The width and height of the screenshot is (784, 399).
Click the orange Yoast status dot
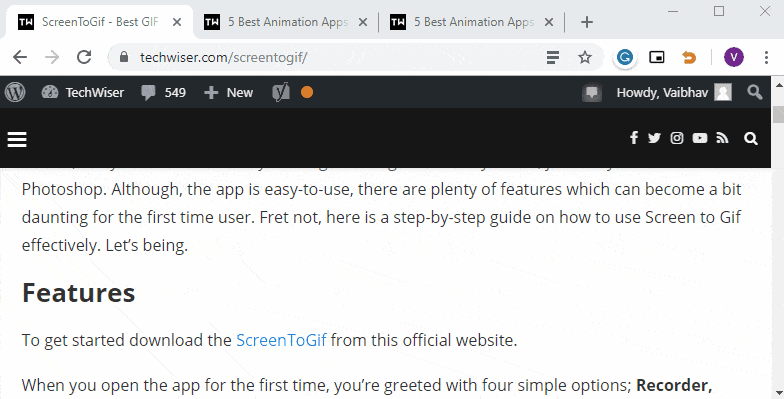click(x=307, y=92)
